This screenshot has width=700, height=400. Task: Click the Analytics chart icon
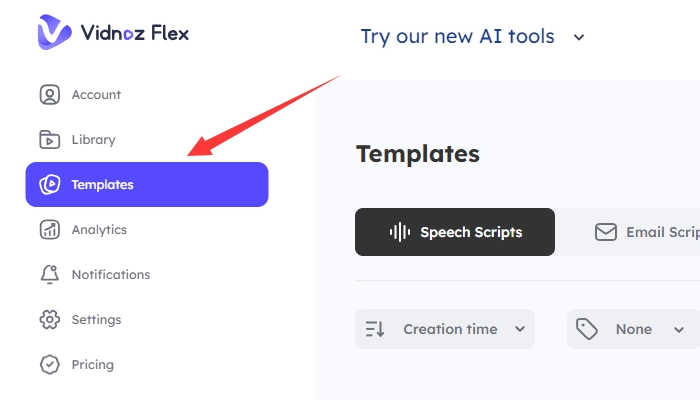click(49, 230)
